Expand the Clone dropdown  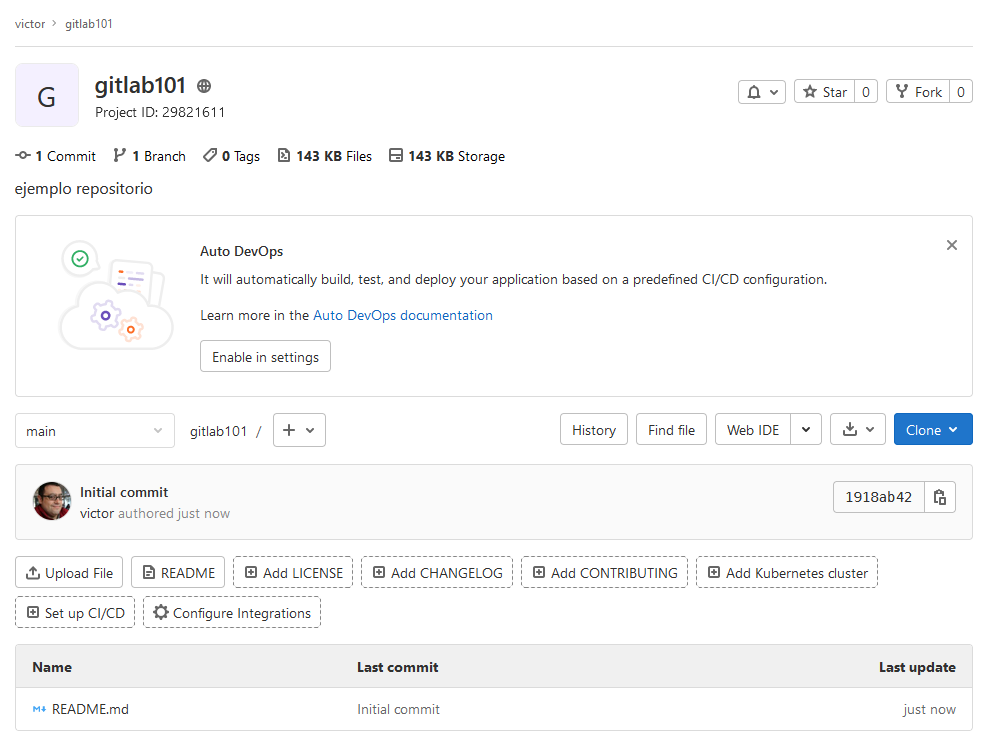[933, 430]
